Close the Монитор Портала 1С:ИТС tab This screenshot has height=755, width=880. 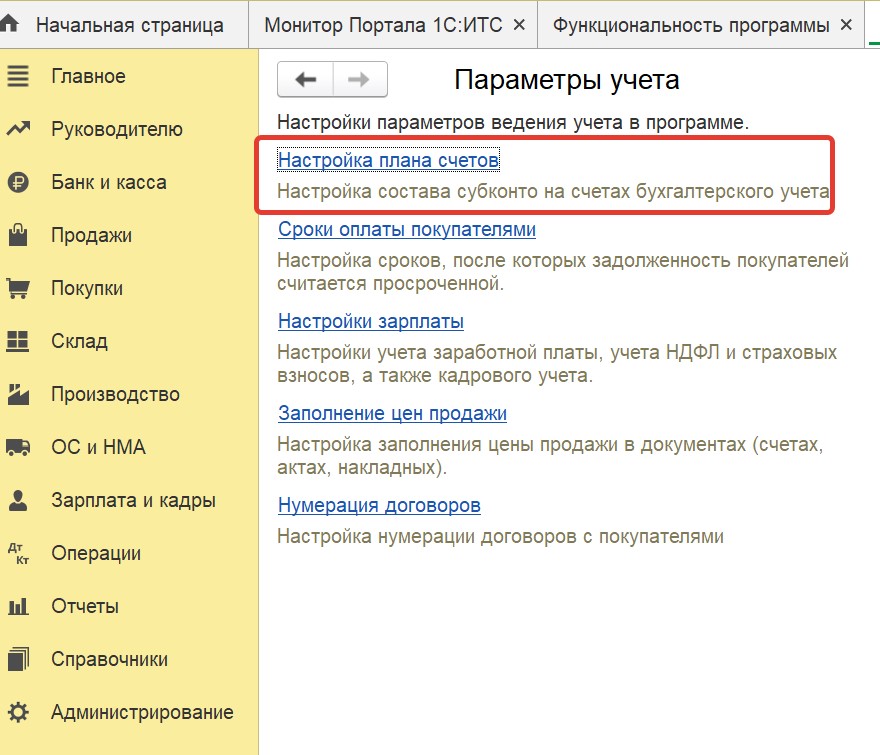519,25
